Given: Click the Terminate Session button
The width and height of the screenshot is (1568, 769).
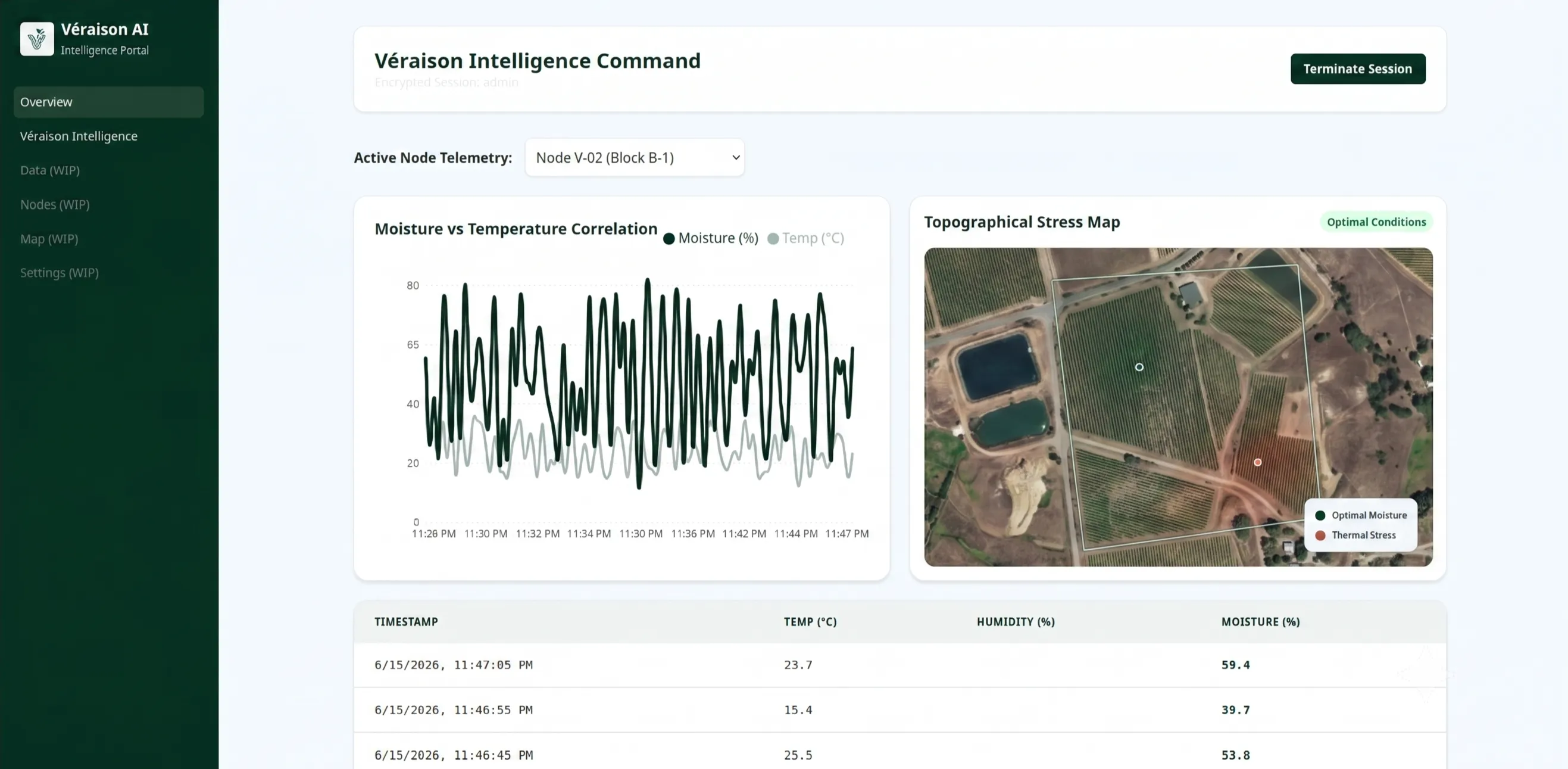Looking at the screenshot, I should click(x=1357, y=69).
